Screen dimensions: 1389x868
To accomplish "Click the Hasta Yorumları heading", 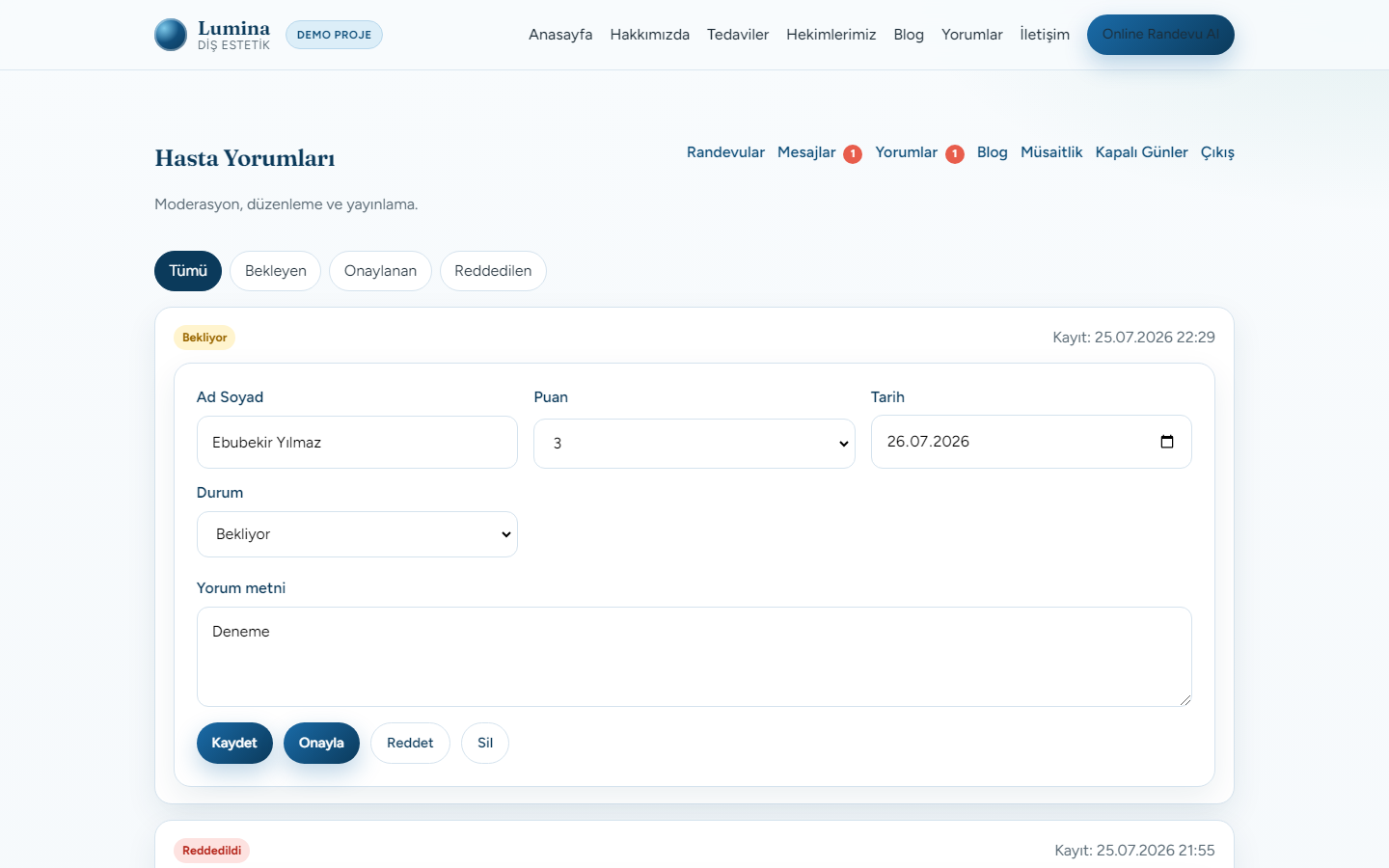I will 245,158.
